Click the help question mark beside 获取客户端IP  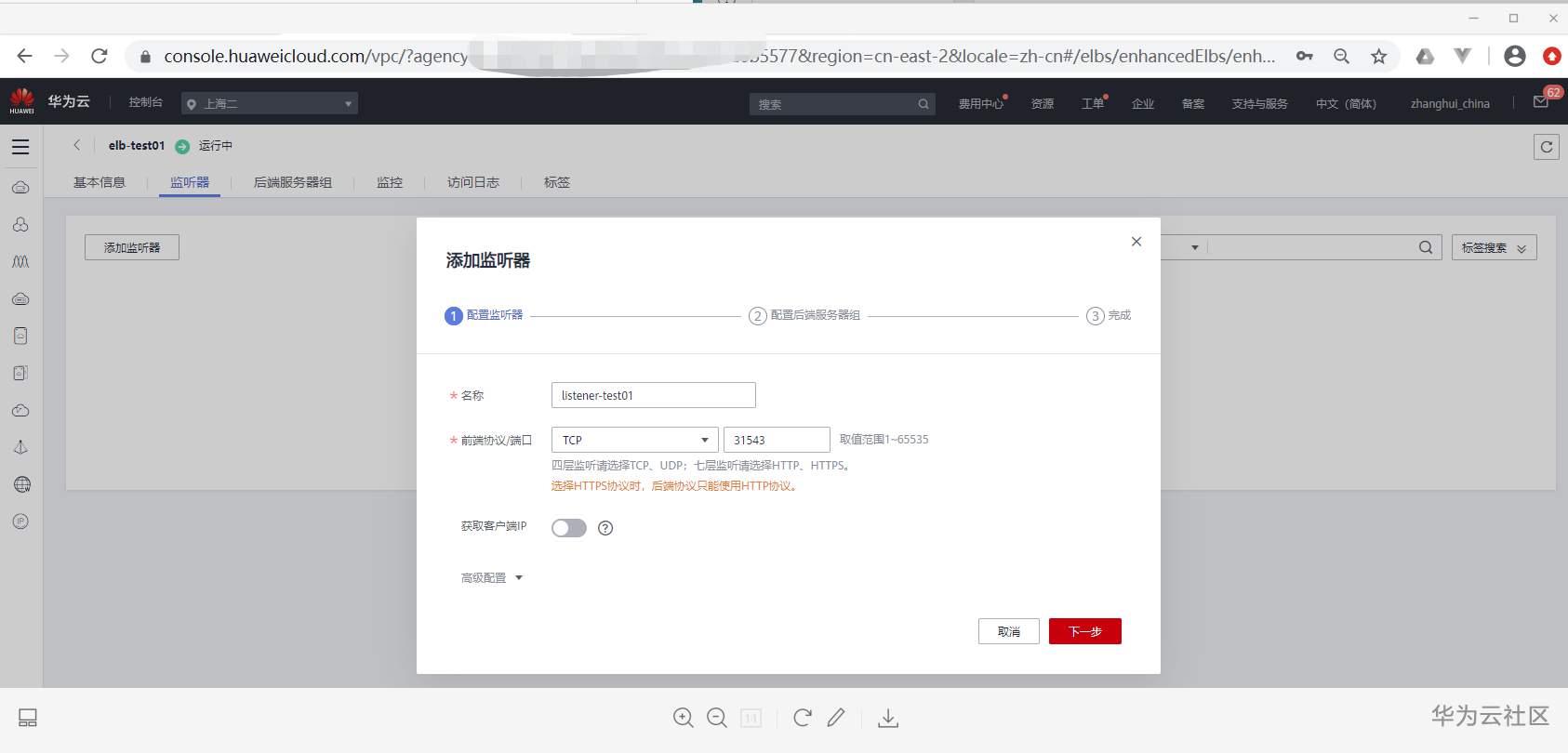[x=605, y=528]
